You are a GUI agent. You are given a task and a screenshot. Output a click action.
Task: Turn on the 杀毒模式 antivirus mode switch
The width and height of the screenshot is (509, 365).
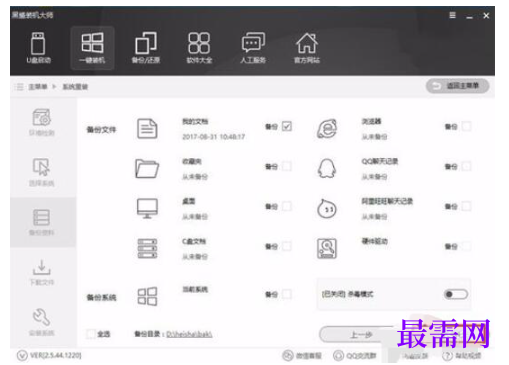coord(456,294)
